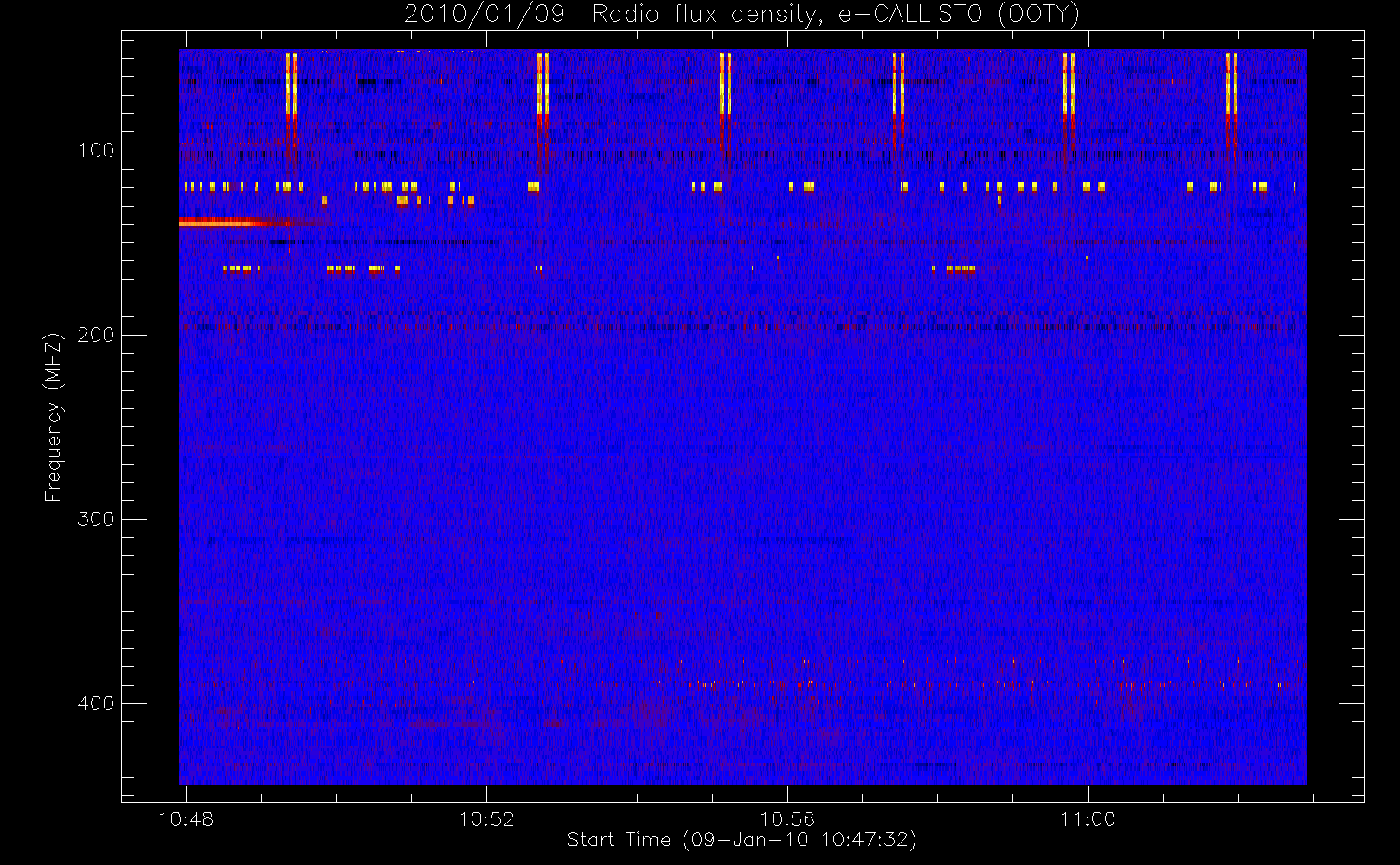
Task: Click the '10:56' time tick label
Action: pos(787,819)
